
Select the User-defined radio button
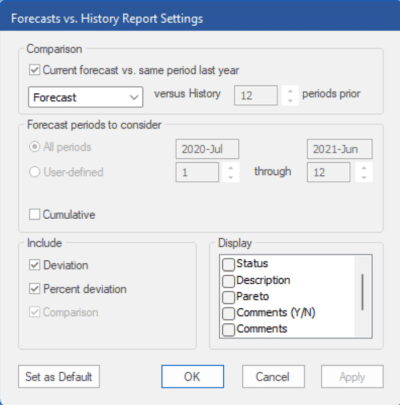[x=35, y=172]
